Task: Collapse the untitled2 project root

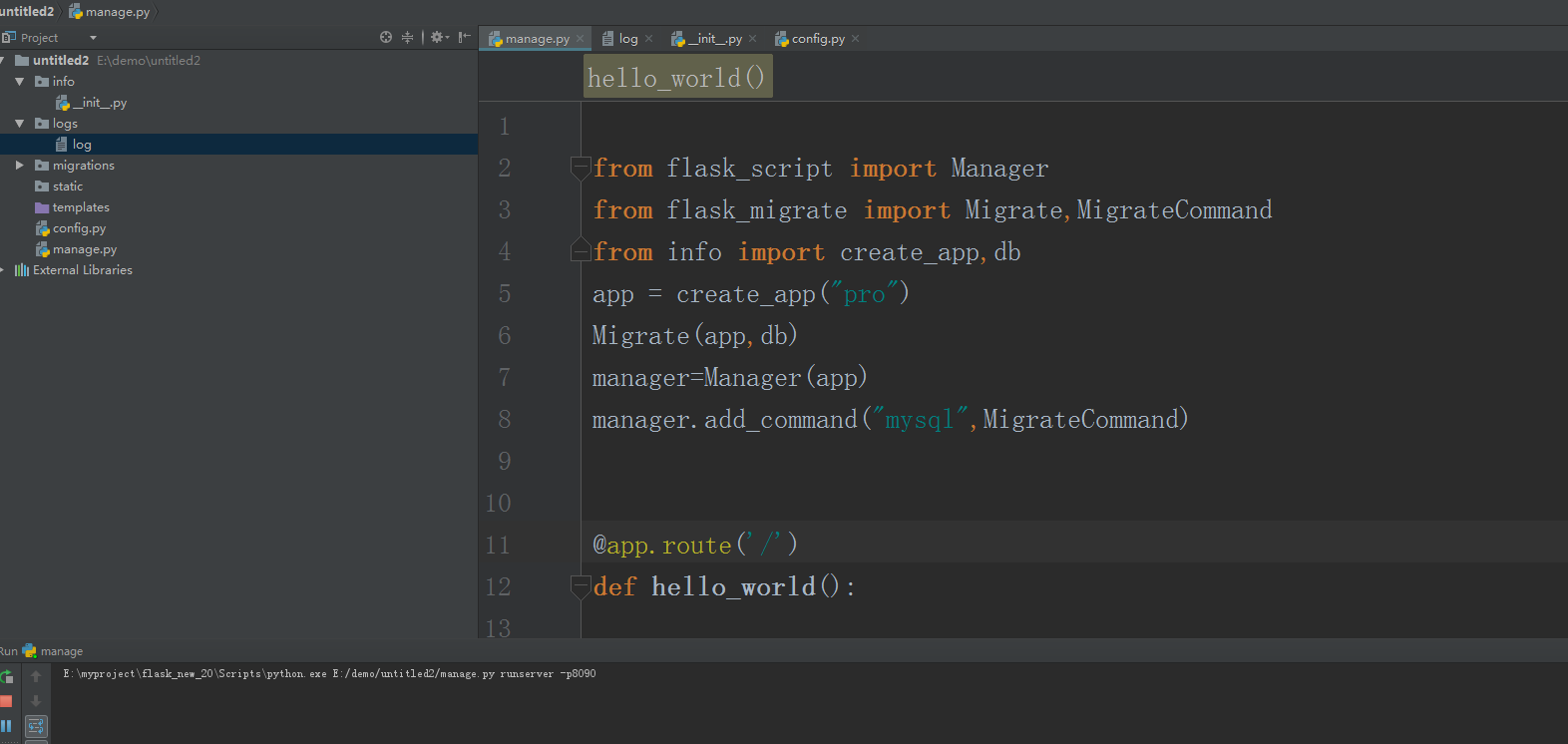Action: [2, 60]
